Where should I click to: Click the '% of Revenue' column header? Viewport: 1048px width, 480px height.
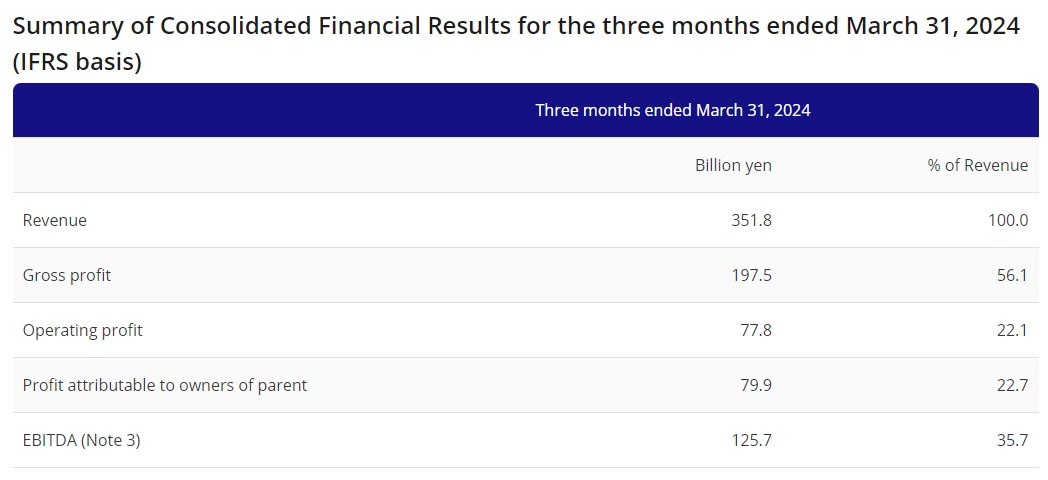[977, 165]
